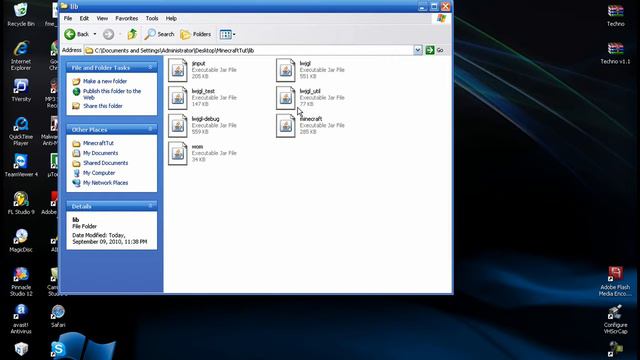This screenshot has height=360, width=640.
Task: Open My Computer link
Action: click(x=99, y=173)
